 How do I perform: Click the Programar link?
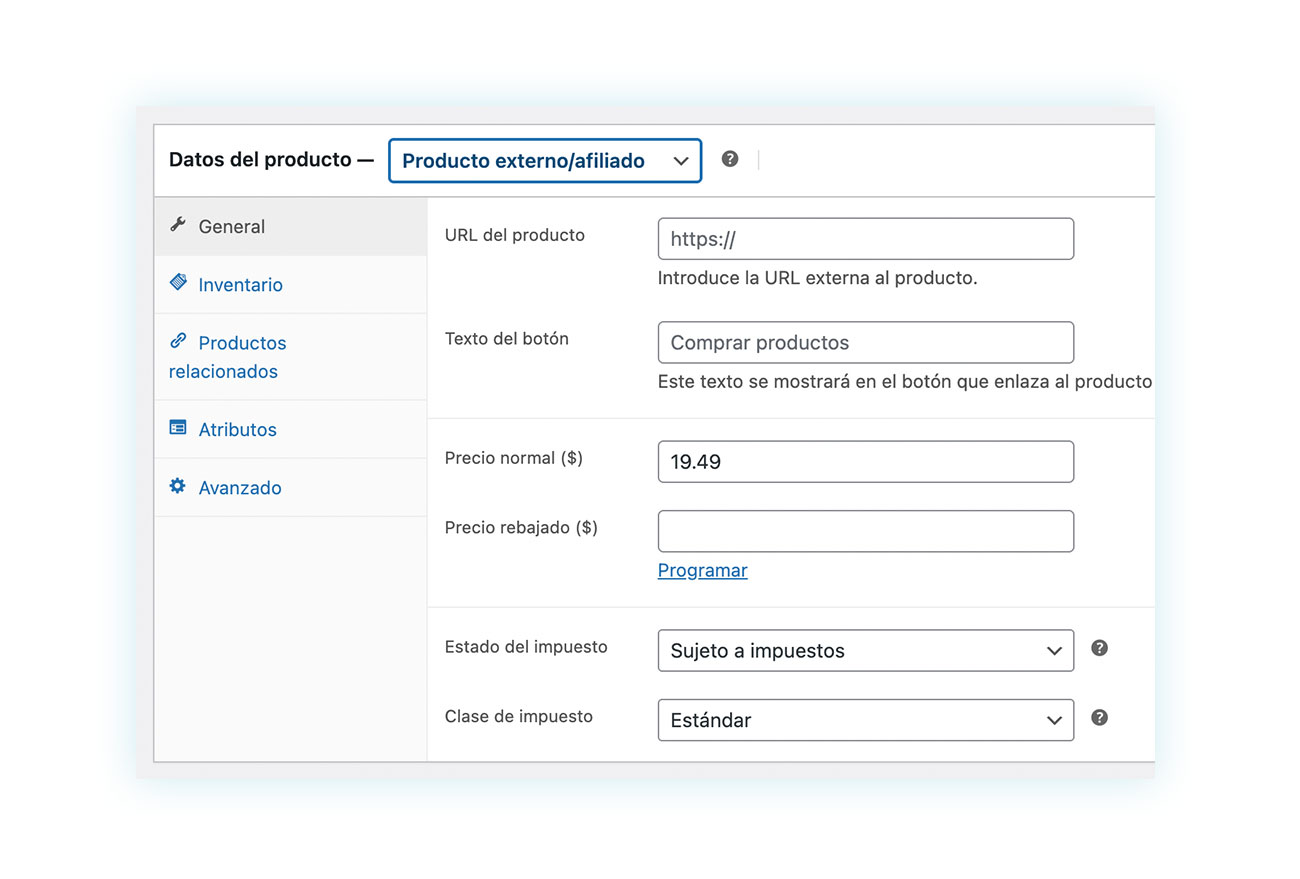point(702,570)
